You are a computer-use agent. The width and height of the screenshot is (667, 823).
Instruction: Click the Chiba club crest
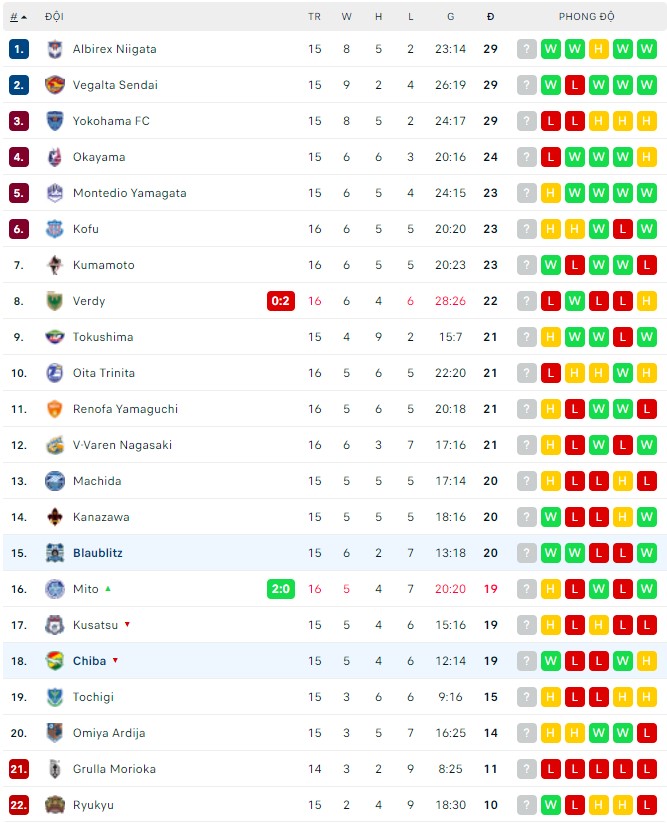tap(53, 660)
